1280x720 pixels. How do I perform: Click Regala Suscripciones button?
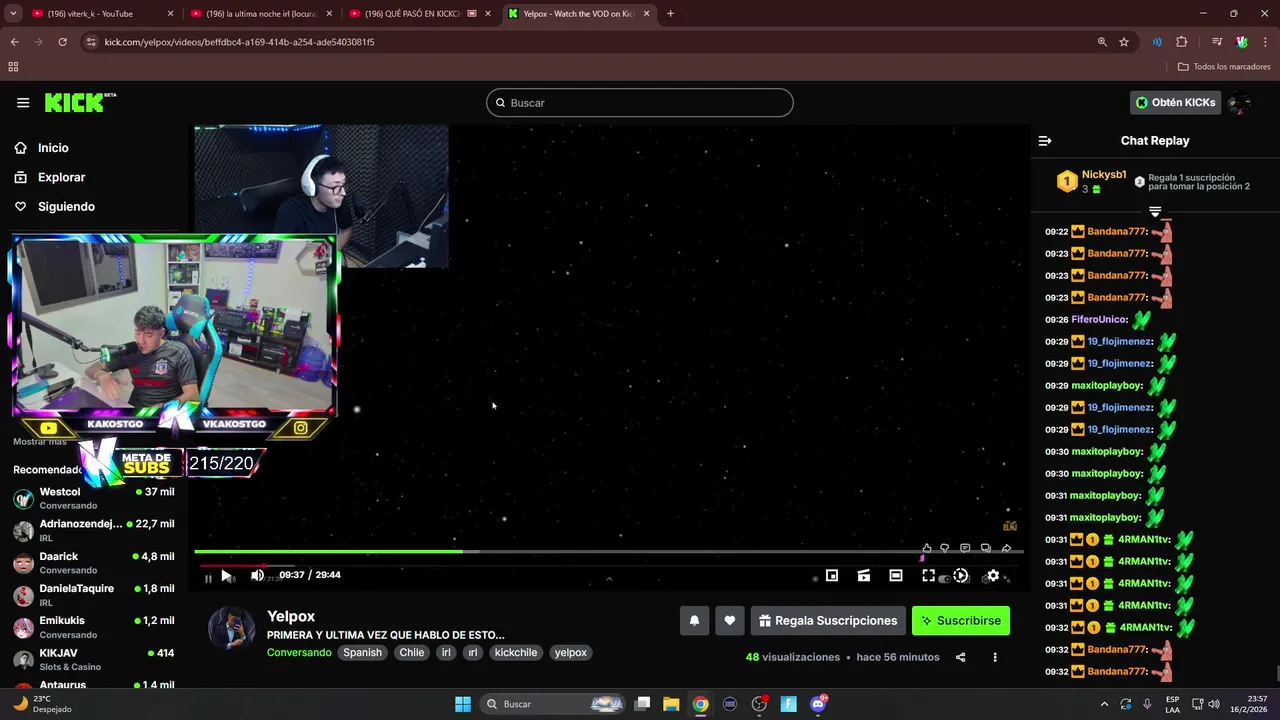[828, 621]
